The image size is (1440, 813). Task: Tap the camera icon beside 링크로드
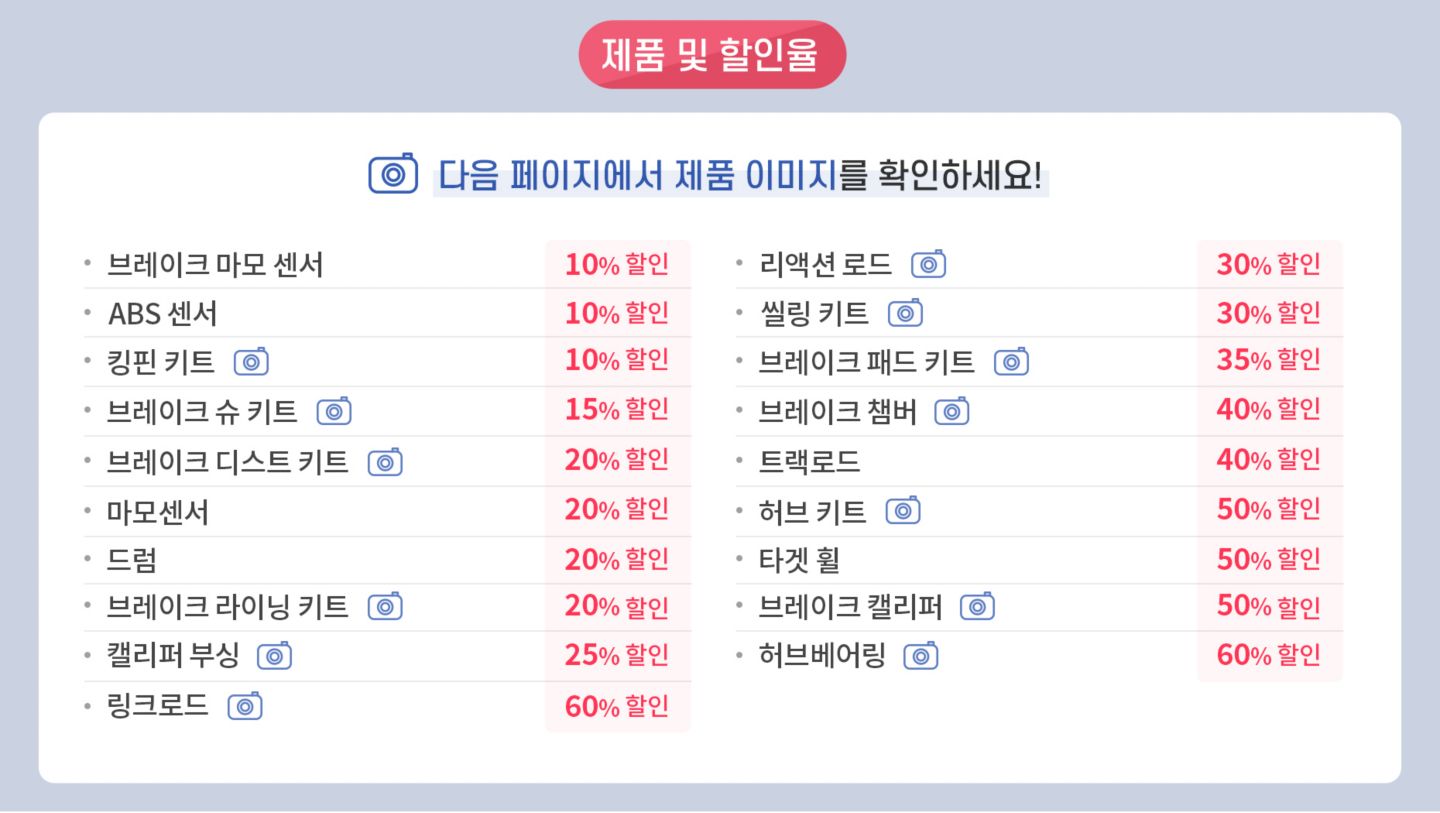click(245, 706)
